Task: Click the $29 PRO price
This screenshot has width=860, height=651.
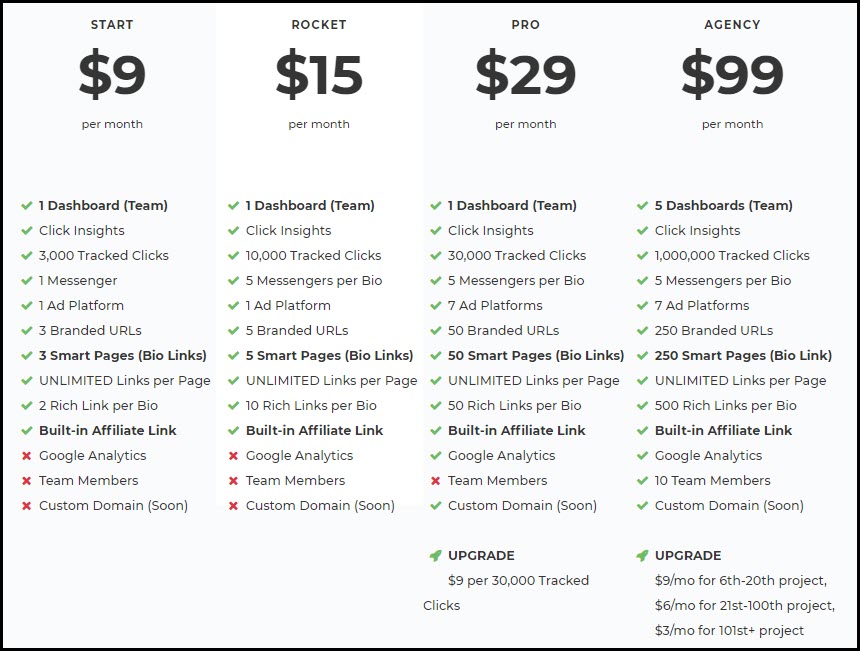Action: pyautogui.click(x=525, y=74)
